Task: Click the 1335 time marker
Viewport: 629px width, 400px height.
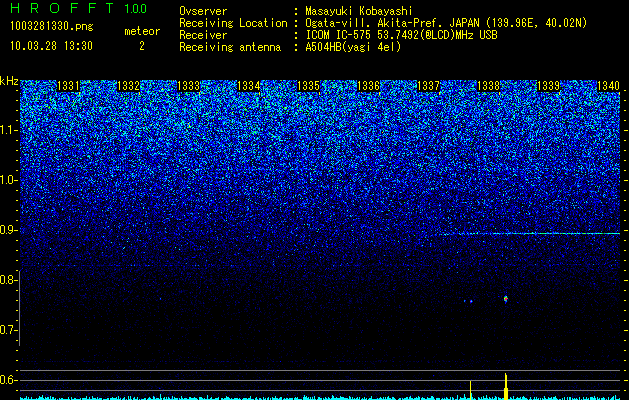Action: (308, 86)
